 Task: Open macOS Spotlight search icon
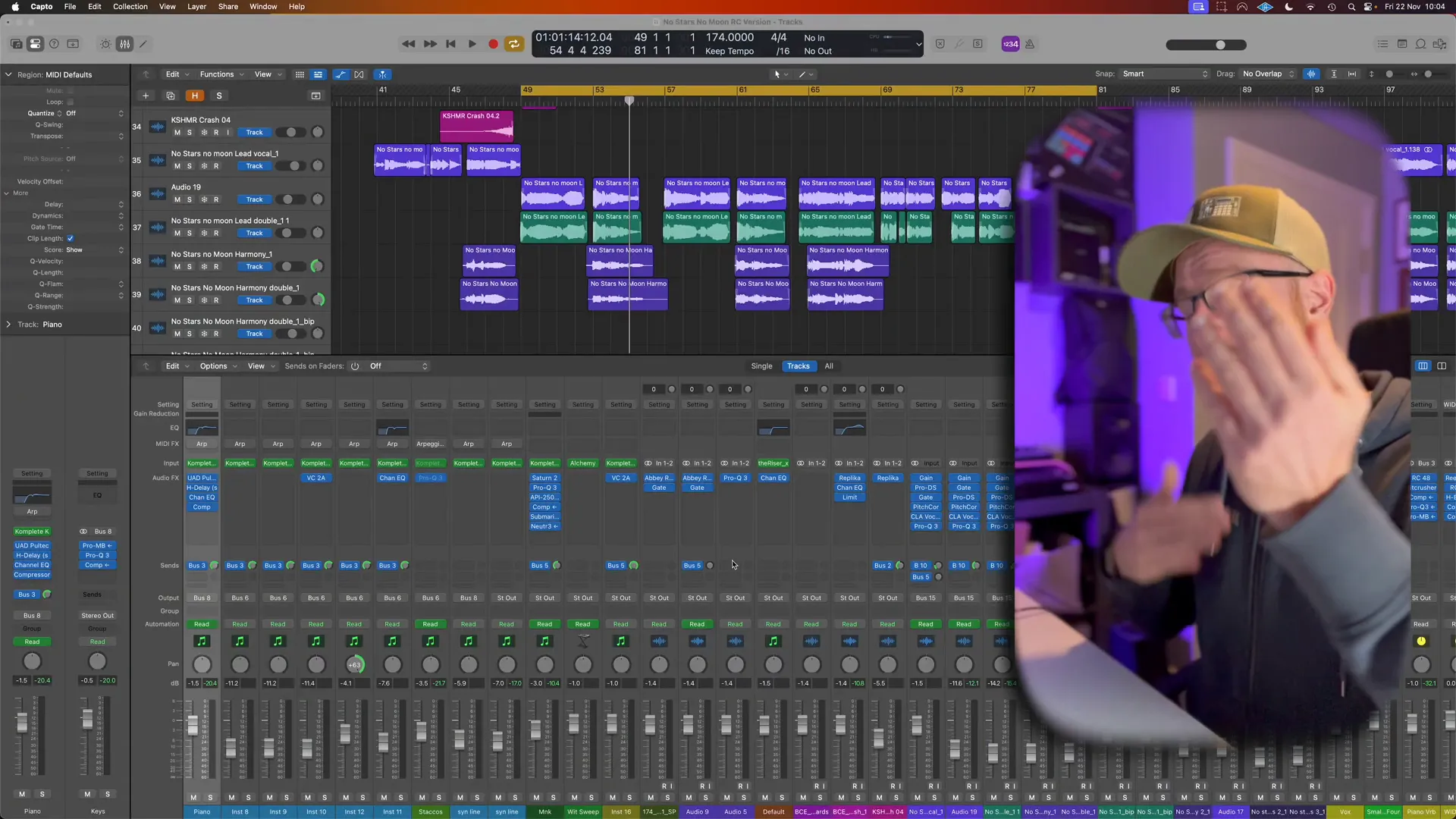point(1351,7)
